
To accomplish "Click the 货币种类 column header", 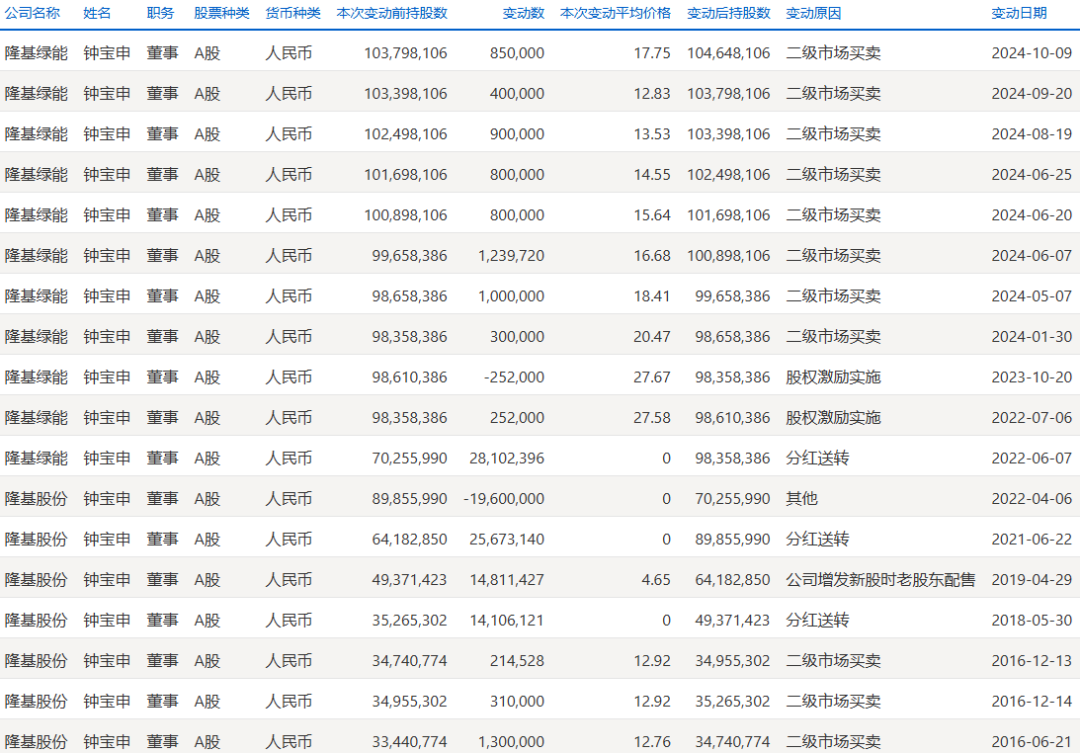I will point(293,13).
